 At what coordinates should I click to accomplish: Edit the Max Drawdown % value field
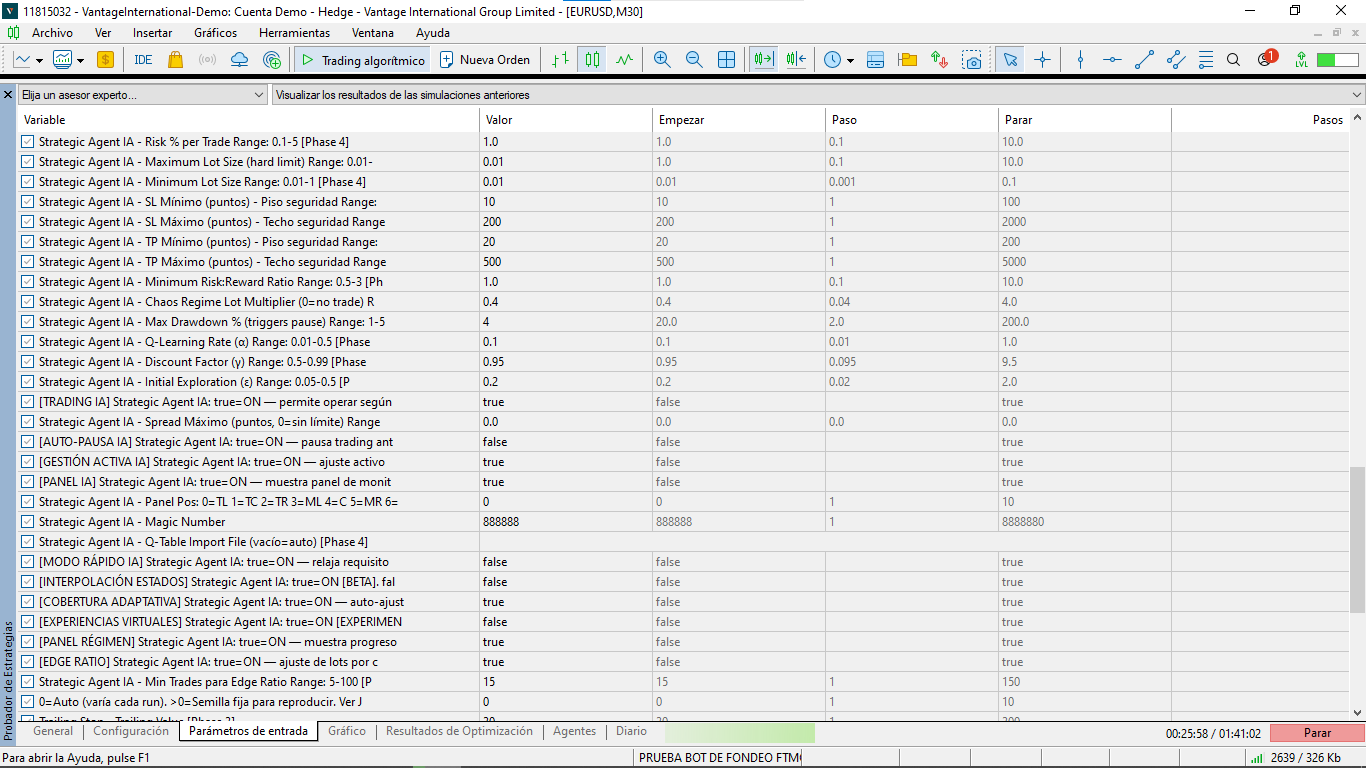pyautogui.click(x=565, y=322)
